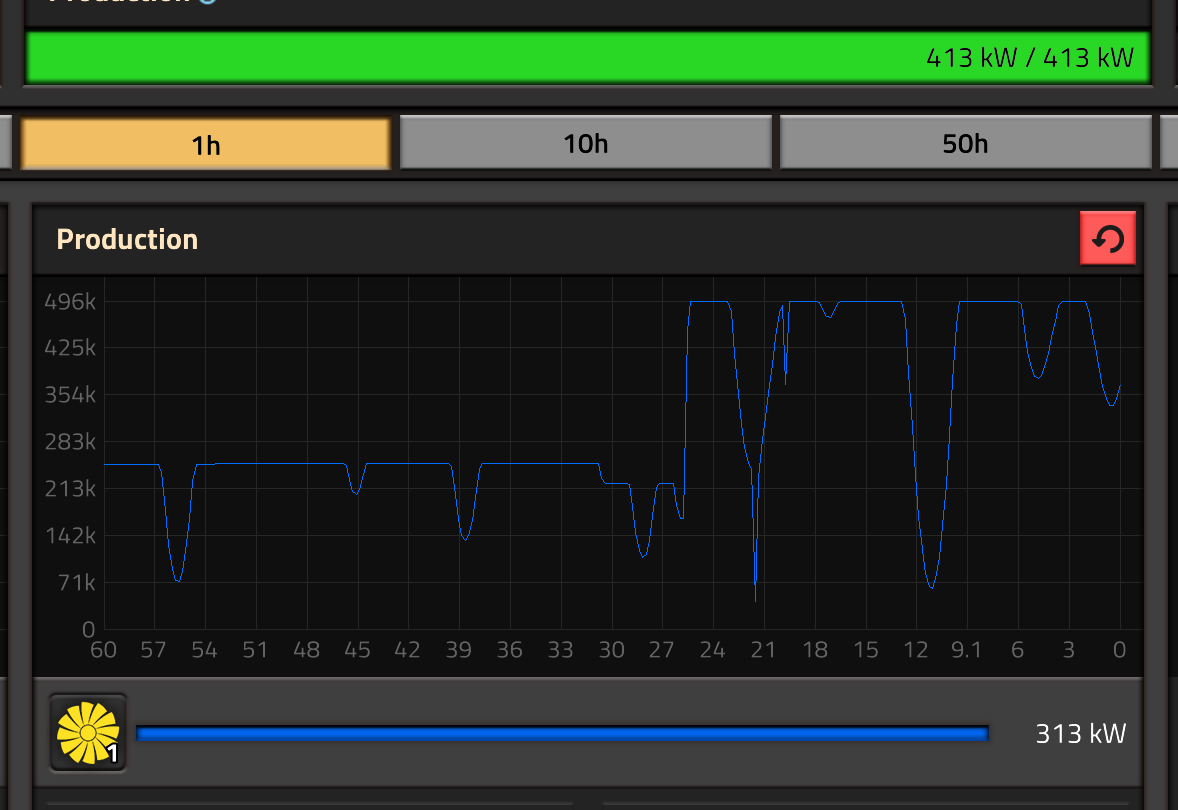Click the 313 kW value label
Screen dimensions: 1178x810
pyautogui.click(x=1081, y=733)
